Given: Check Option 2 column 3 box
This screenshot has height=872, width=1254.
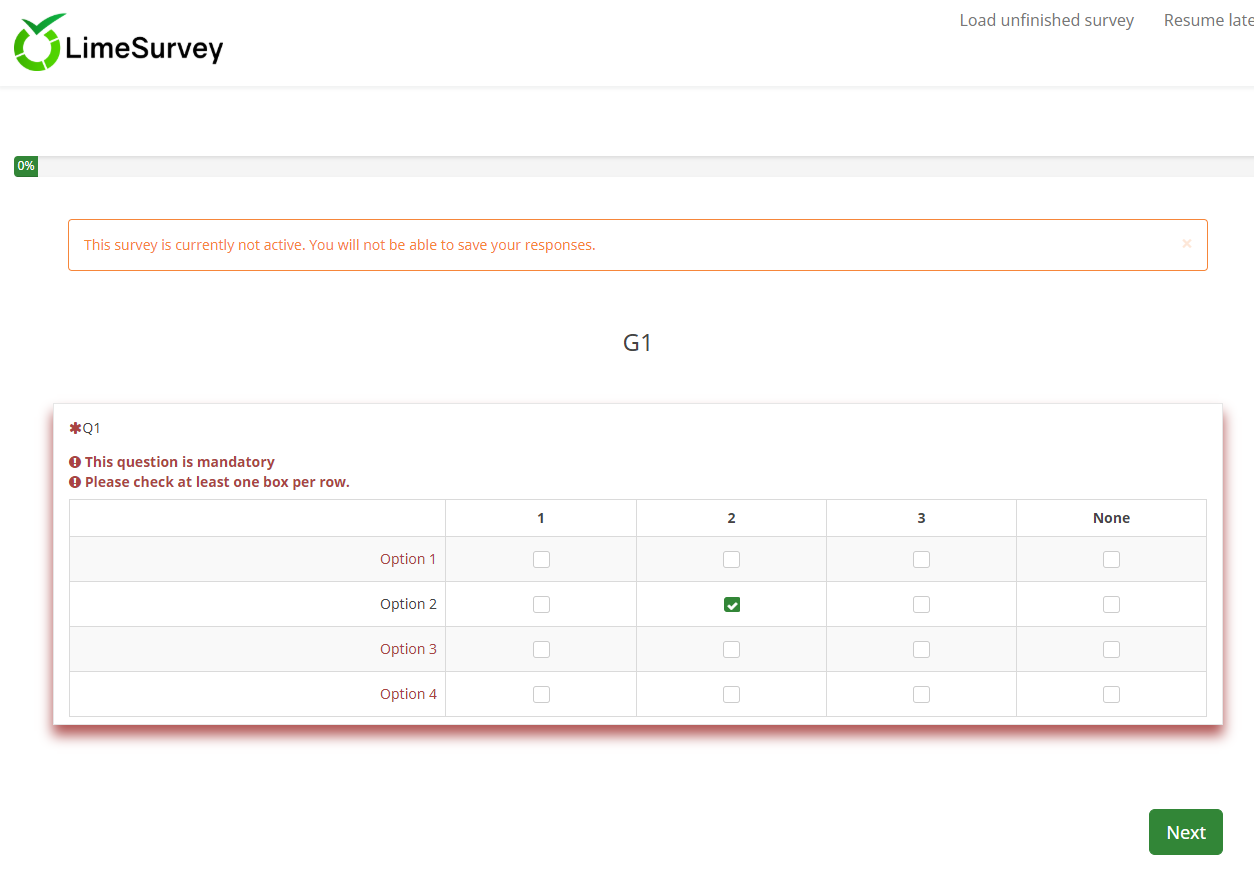Looking at the screenshot, I should (x=921, y=604).
